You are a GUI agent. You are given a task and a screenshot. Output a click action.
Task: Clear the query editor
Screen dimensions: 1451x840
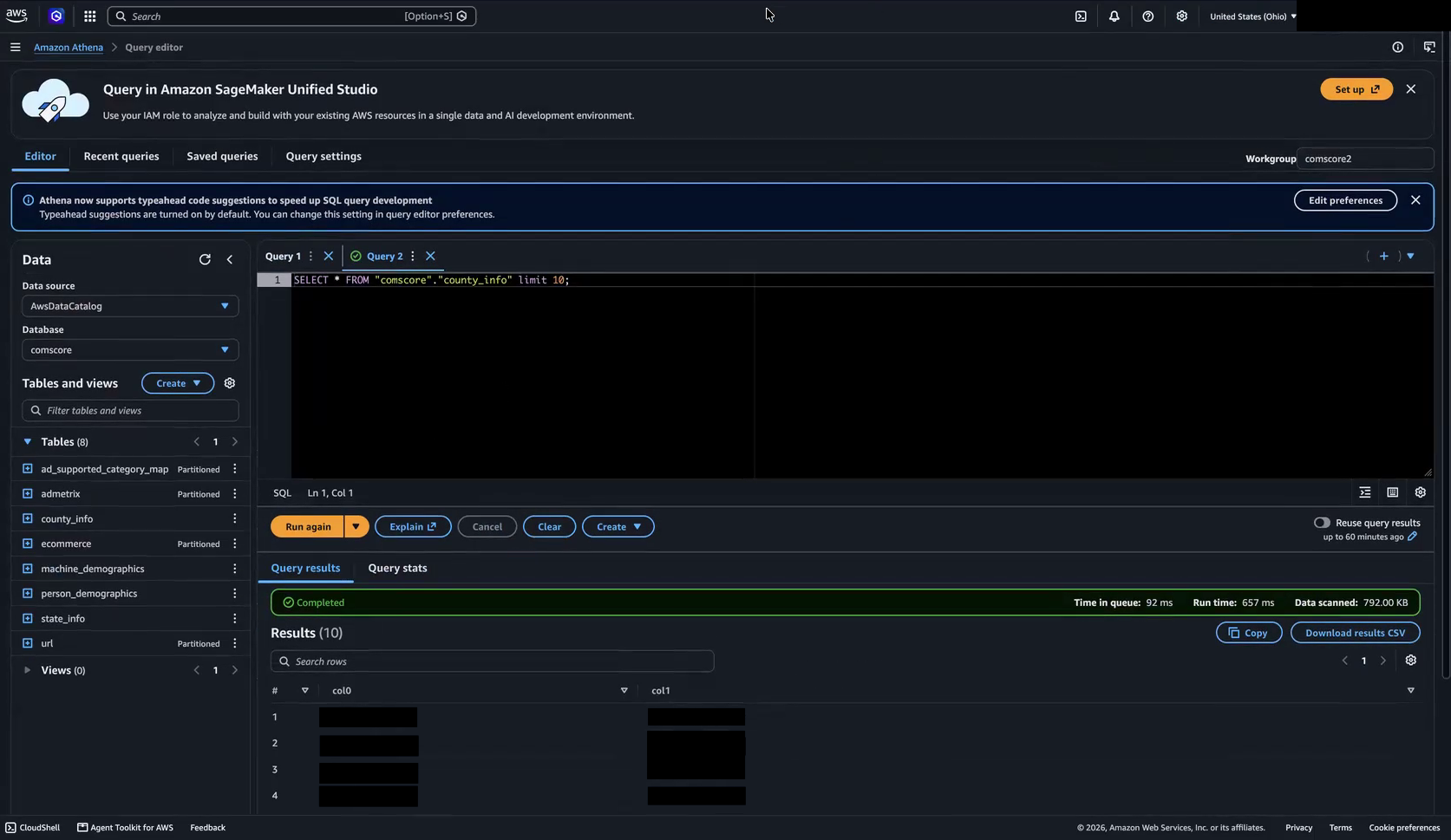tap(549, 527)
